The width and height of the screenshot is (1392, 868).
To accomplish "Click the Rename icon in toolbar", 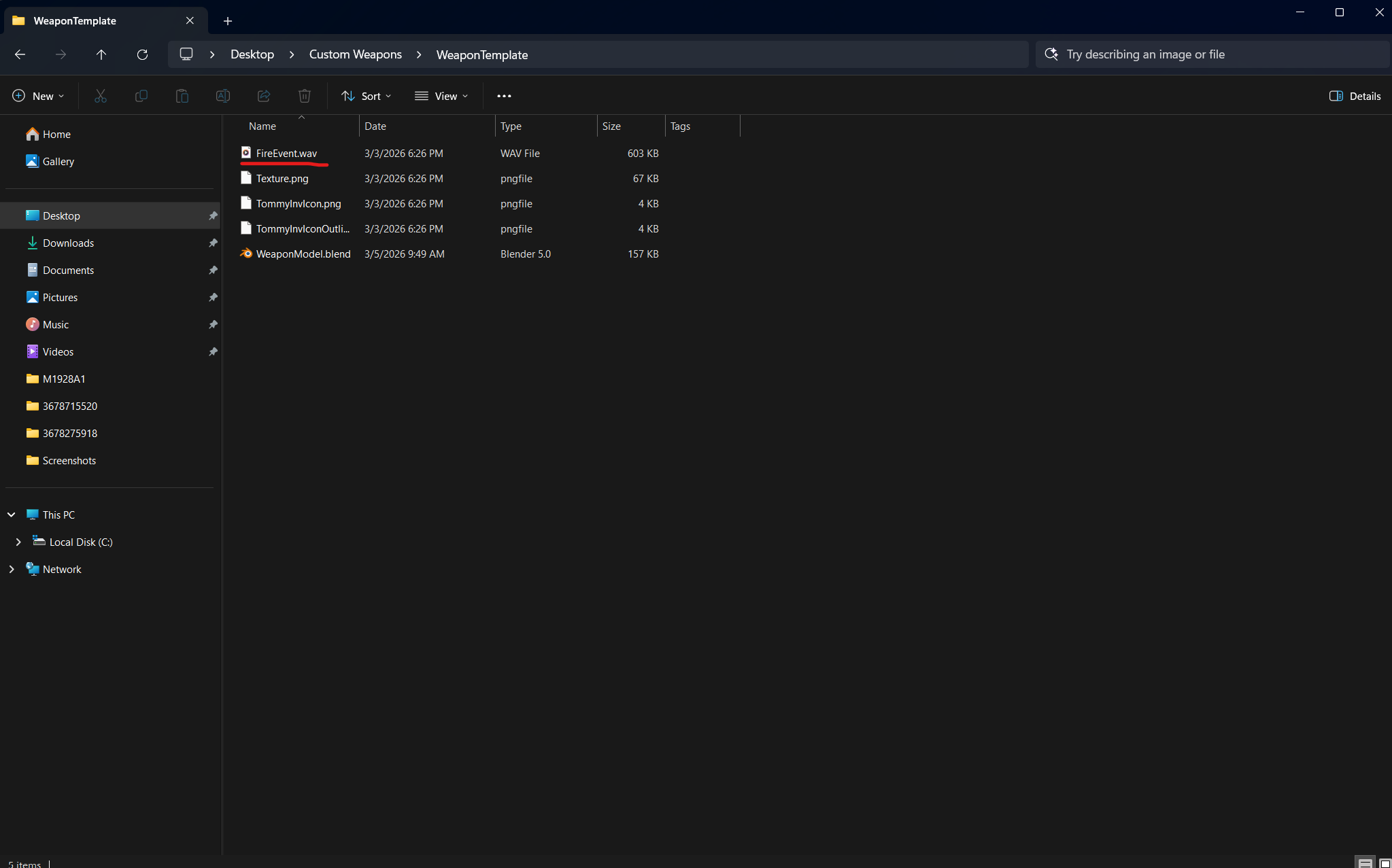I will (x=222, y=96).
